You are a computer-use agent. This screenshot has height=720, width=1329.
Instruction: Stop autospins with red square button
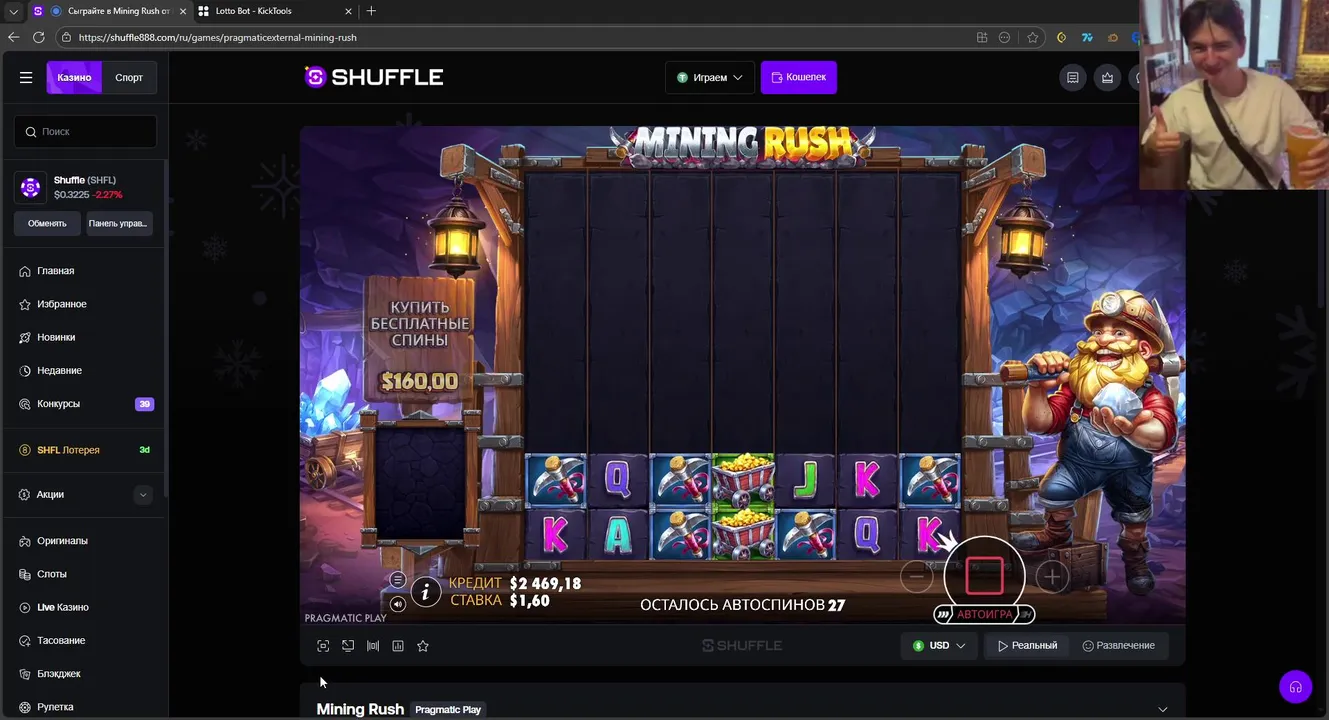tap(984, 576)
